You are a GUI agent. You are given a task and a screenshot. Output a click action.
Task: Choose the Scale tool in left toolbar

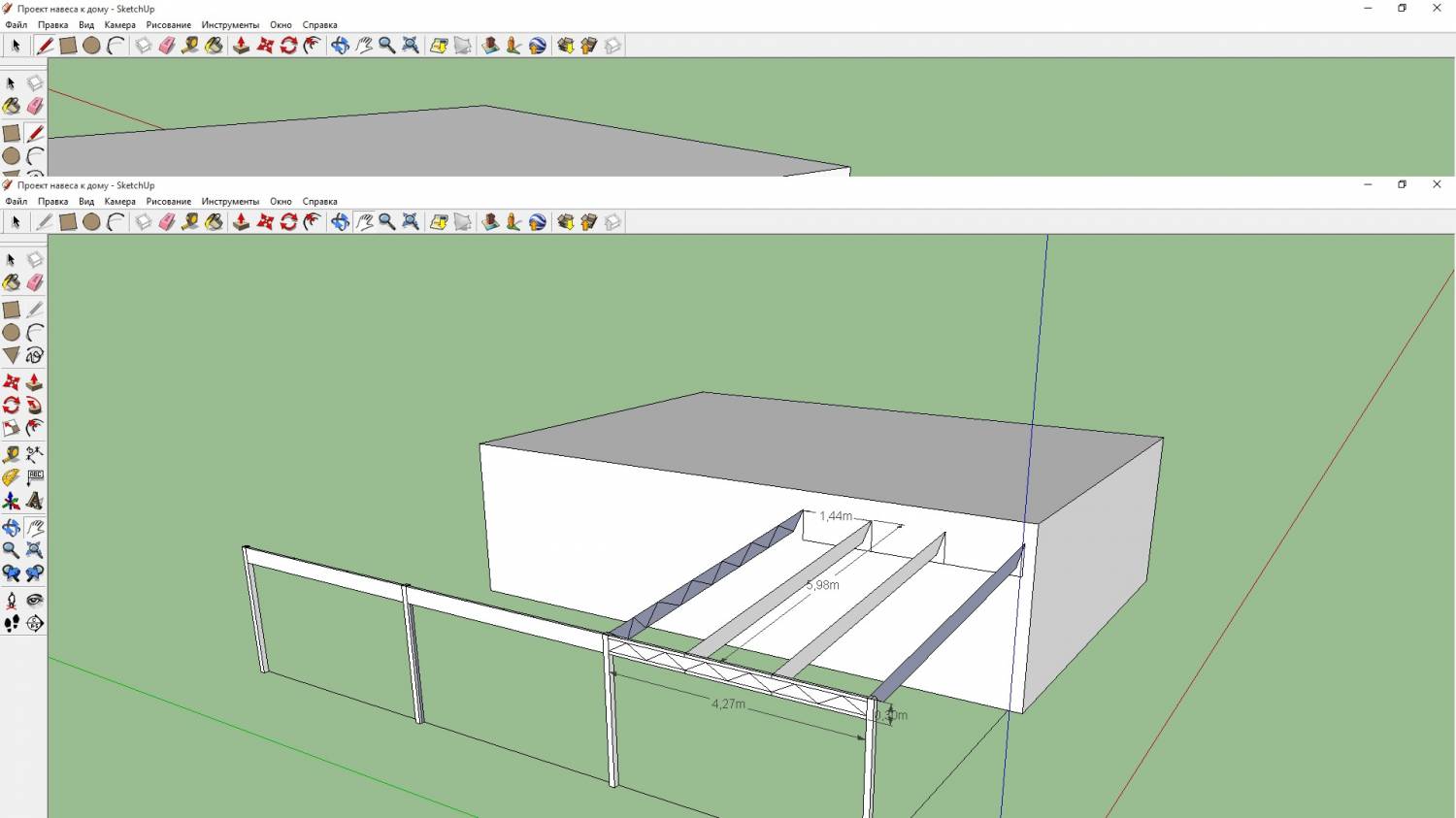coord(12,429)
